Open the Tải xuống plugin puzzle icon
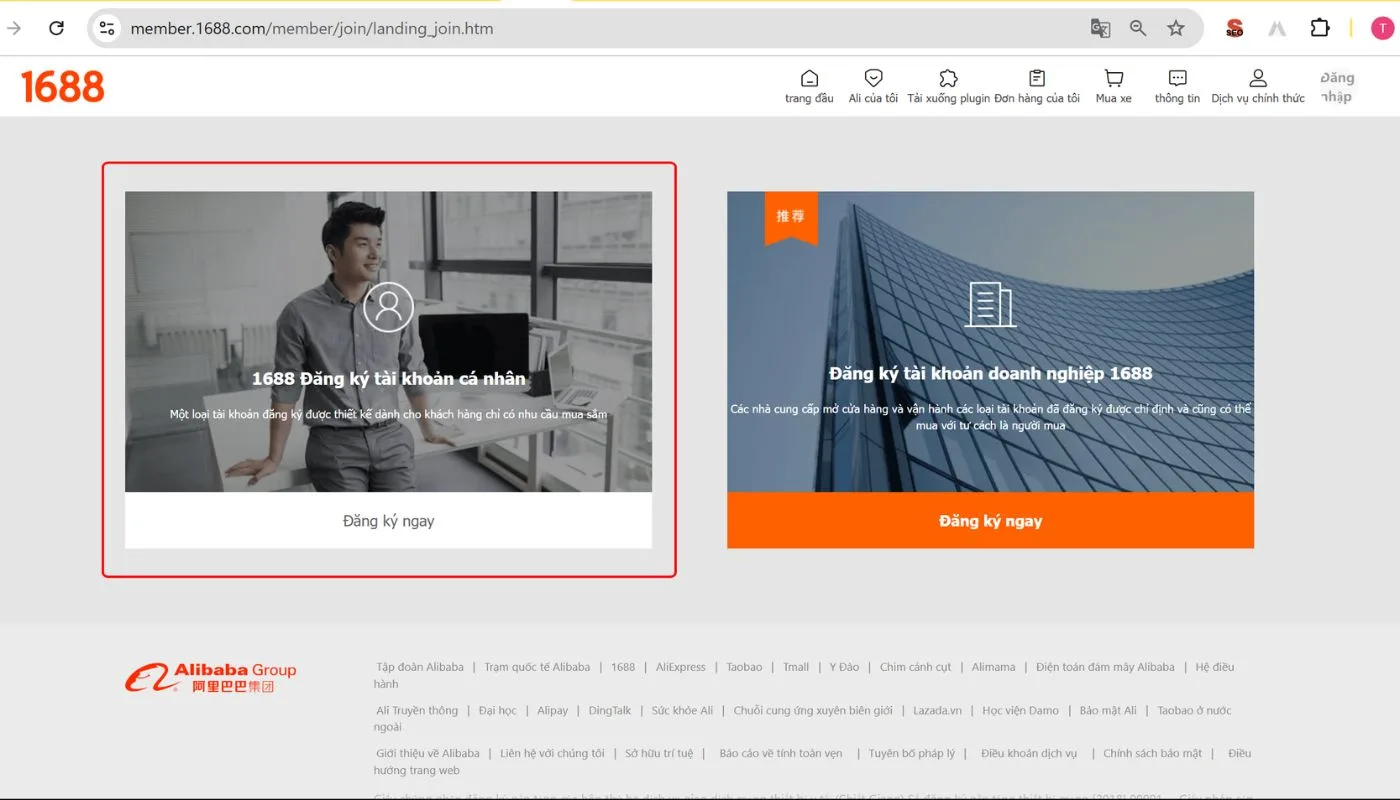This screenshot has width=1400, height=800. 948,78
